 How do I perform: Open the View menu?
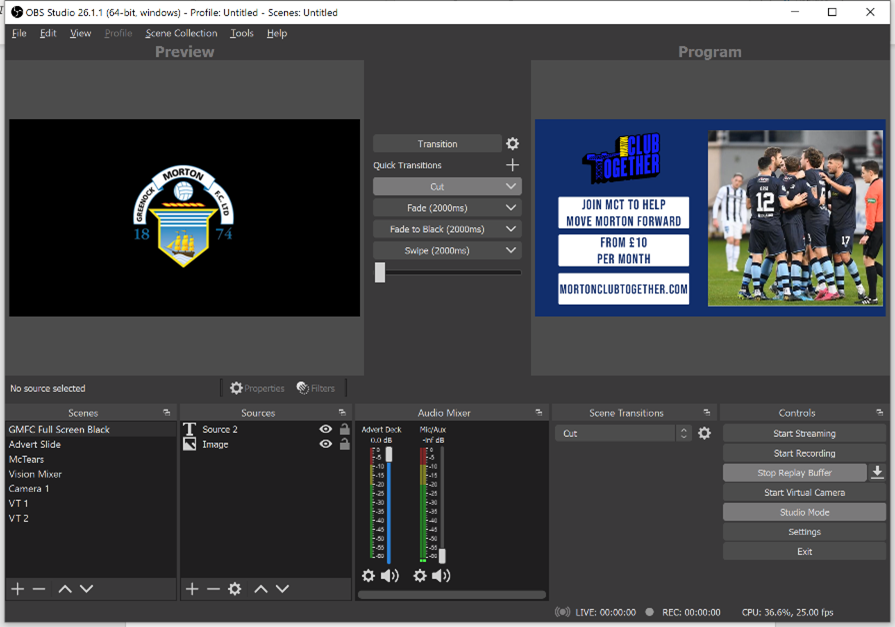80,33
